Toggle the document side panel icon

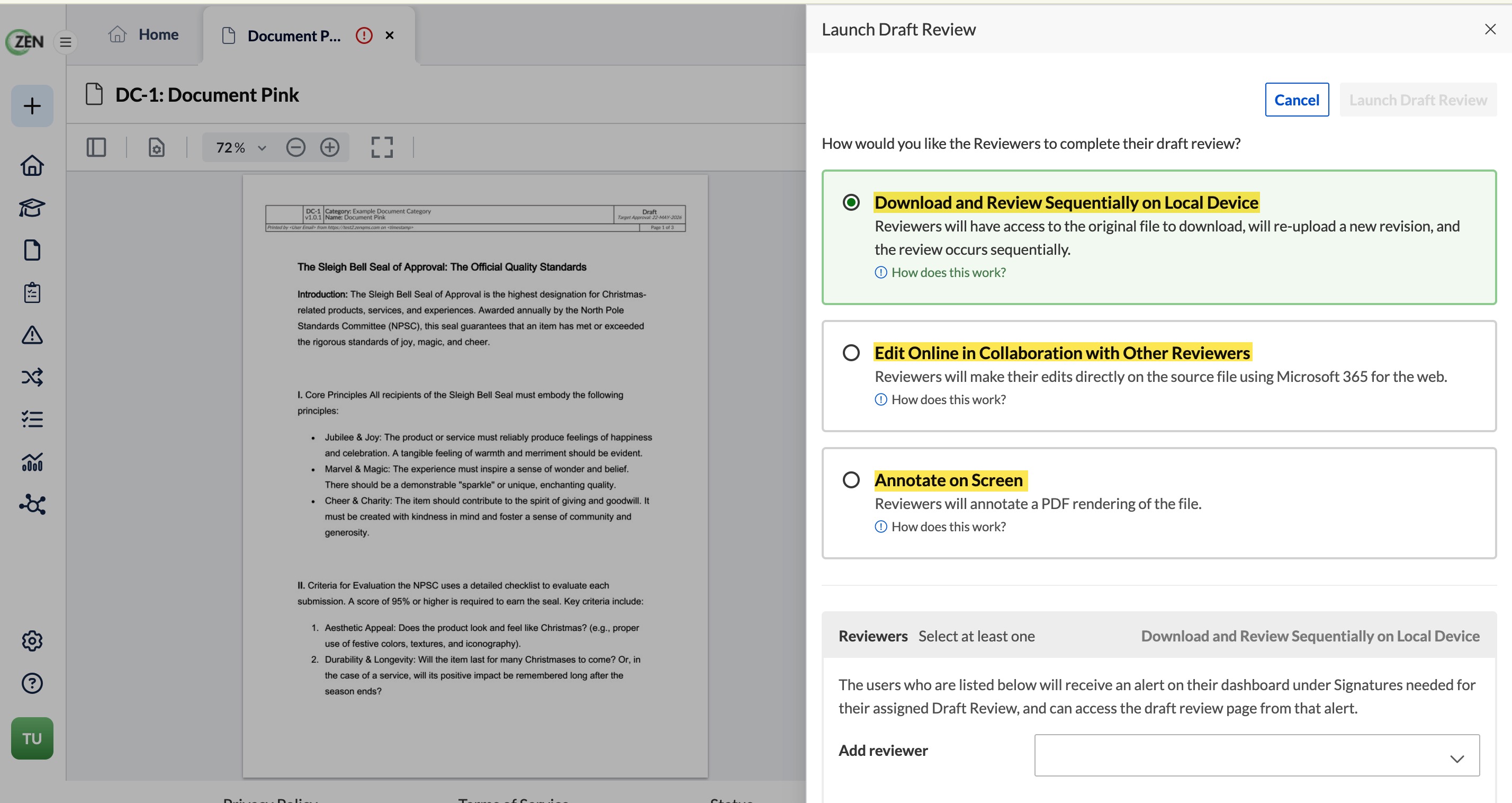coord(96,147)
